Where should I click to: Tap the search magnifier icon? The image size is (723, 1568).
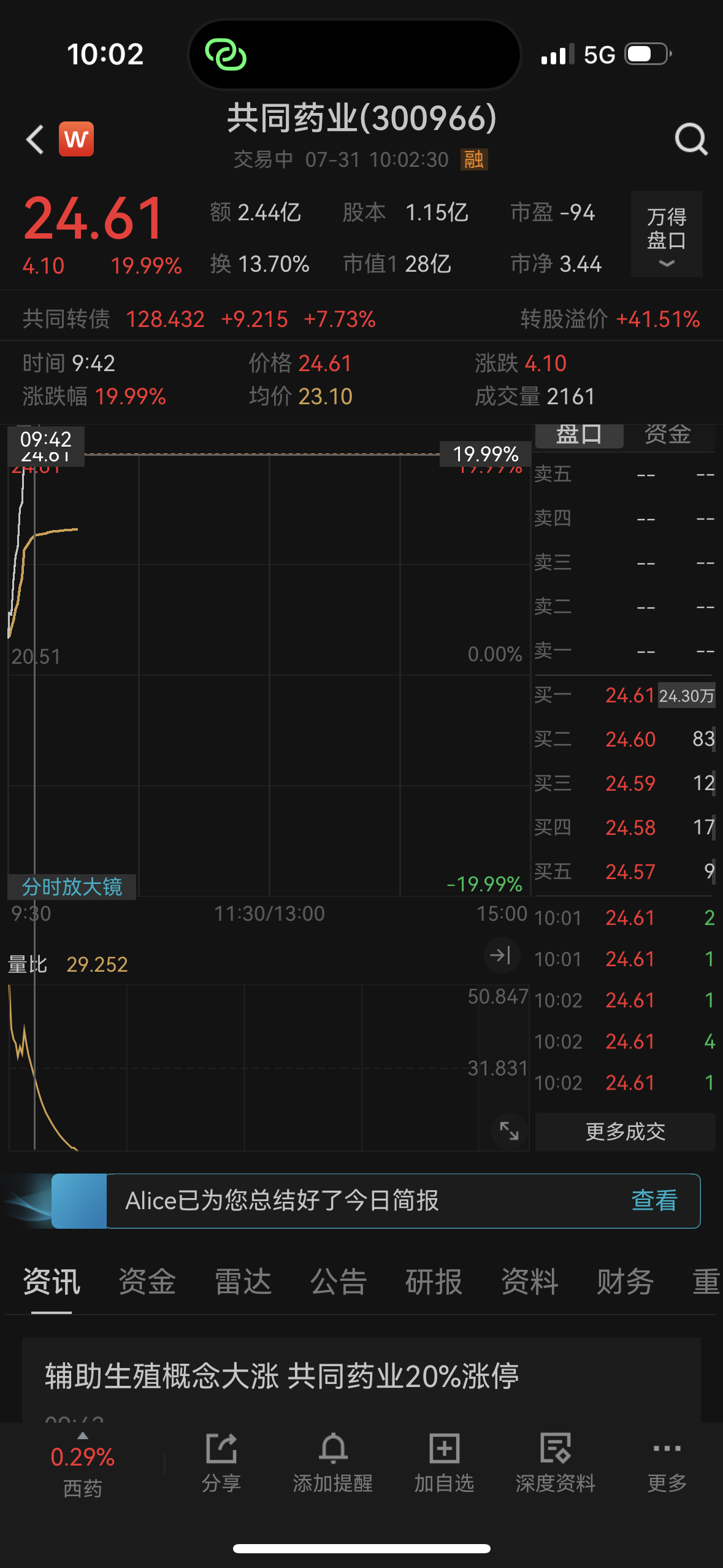tap(690, 139)
